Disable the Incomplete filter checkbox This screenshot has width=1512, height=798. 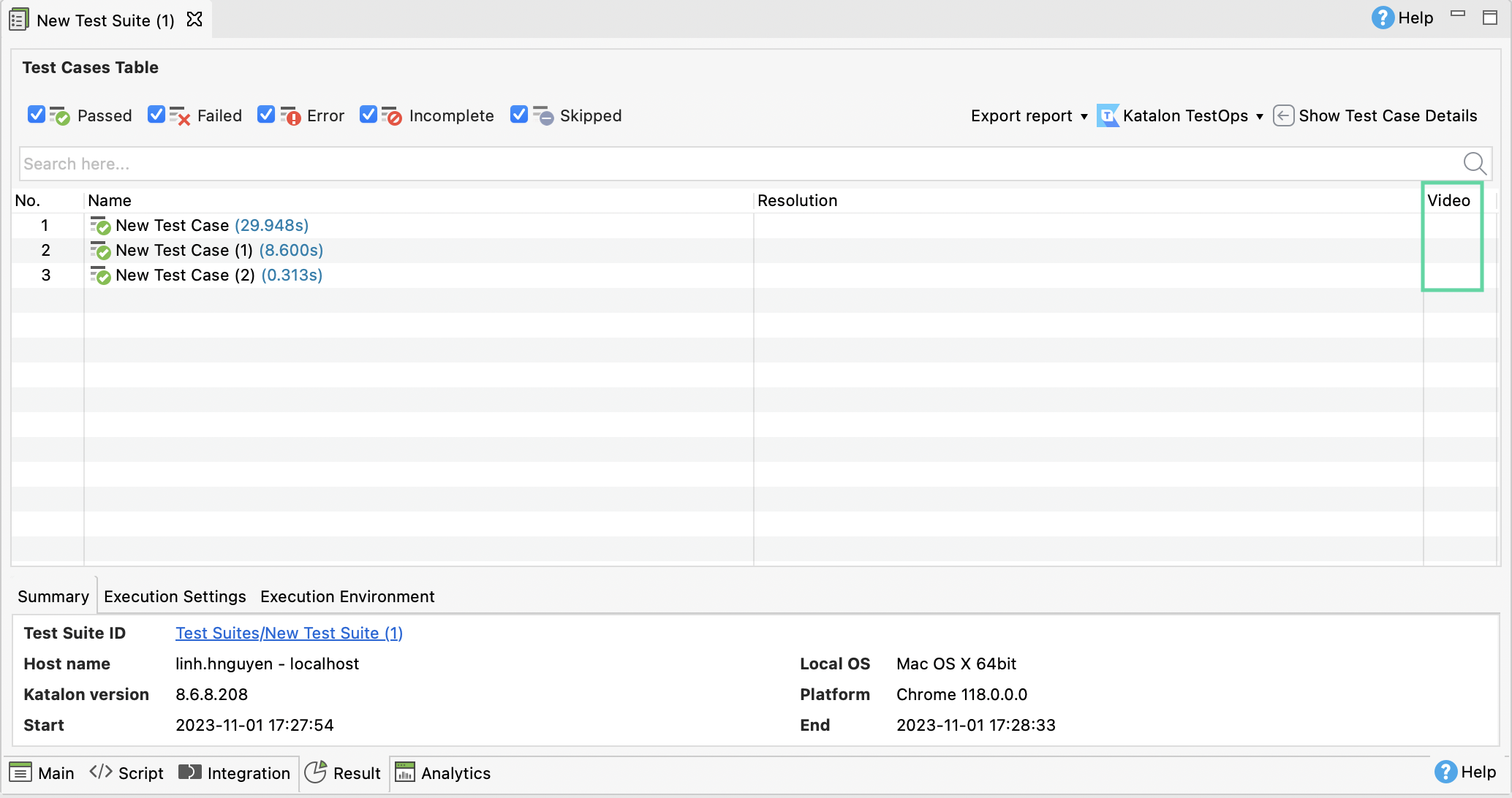point(368,114)
